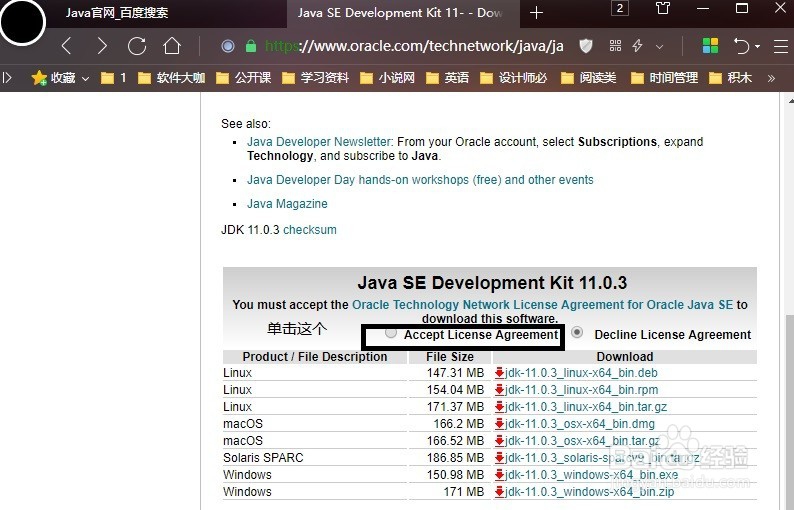Click the 150.98 MB file size cell
Screen dimensions: 794x510
pos(455,475)
